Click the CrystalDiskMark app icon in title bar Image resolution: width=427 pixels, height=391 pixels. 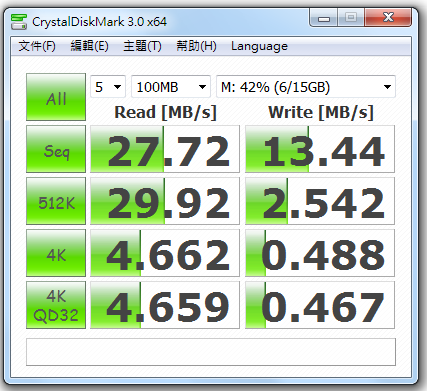[19, 22]
